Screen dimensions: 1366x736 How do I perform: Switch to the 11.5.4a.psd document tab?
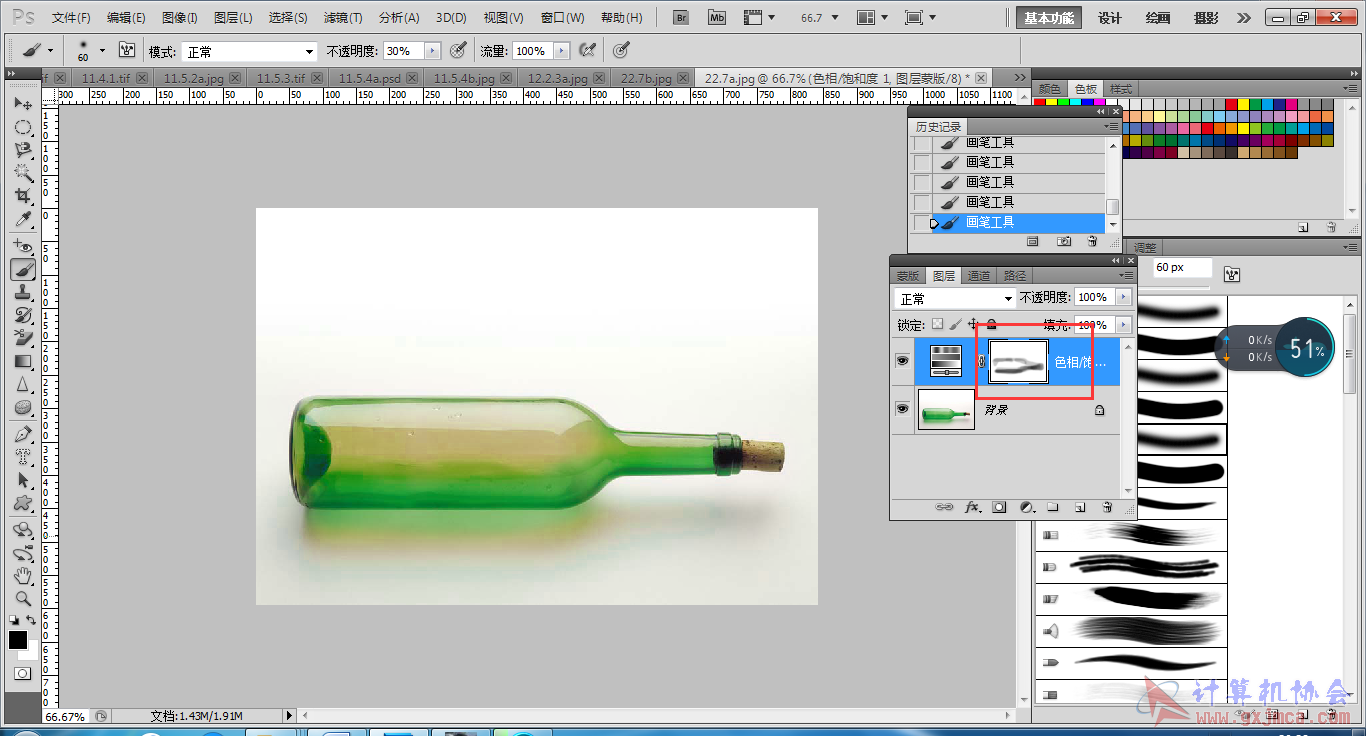(369, 77)
